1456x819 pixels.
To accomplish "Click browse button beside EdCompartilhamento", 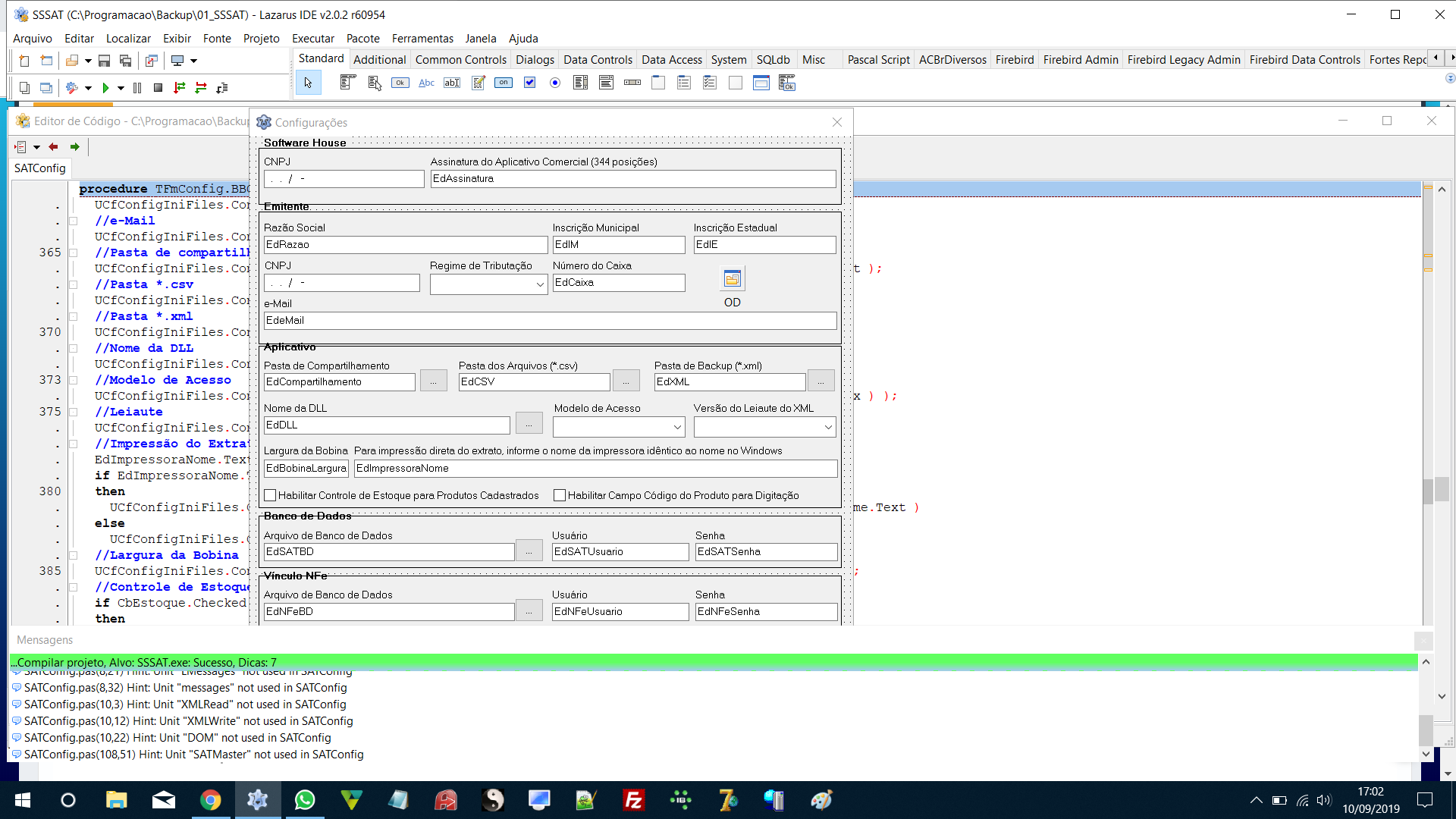I will [433, 381].
